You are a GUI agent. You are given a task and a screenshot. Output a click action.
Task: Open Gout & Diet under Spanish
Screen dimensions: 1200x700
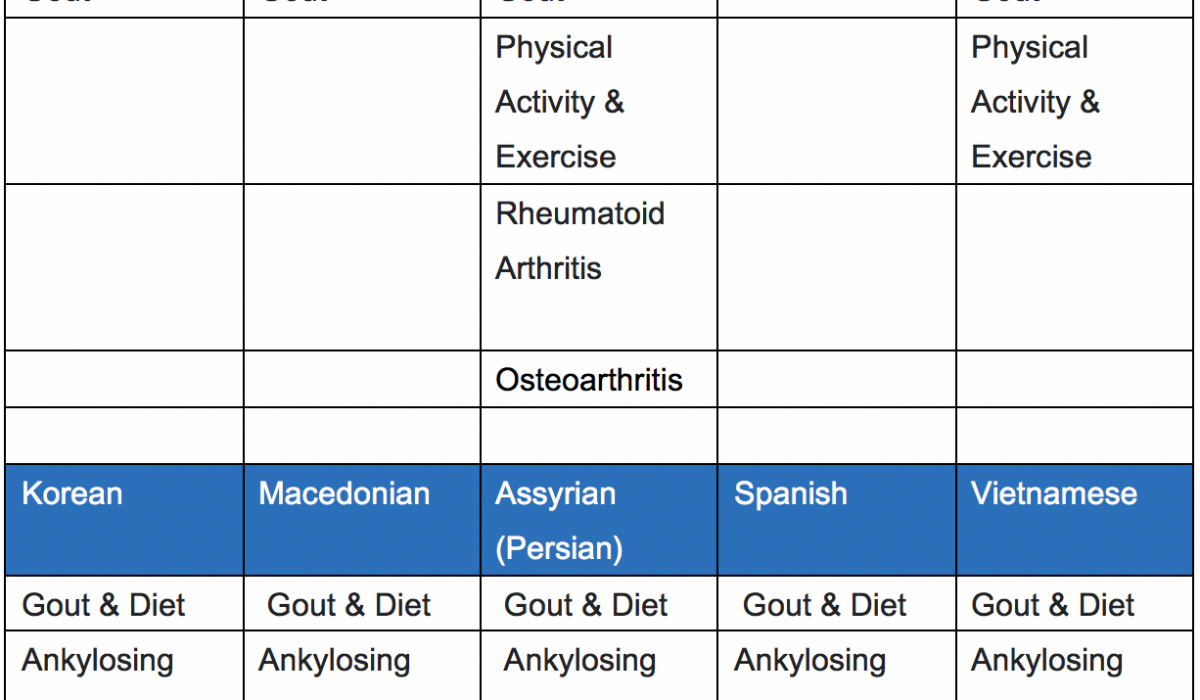click(825, 605)
